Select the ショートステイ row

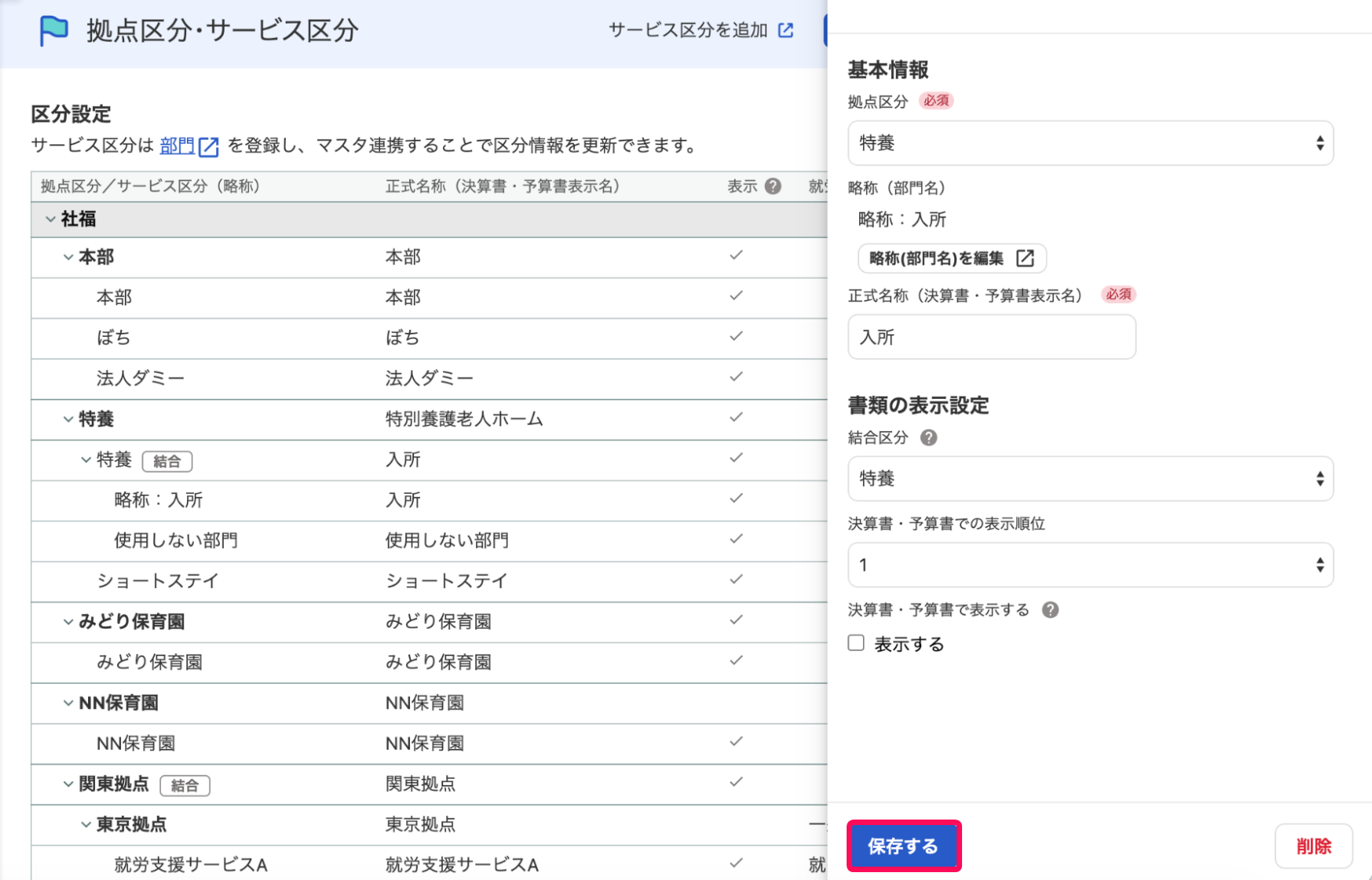pos(429,582)
